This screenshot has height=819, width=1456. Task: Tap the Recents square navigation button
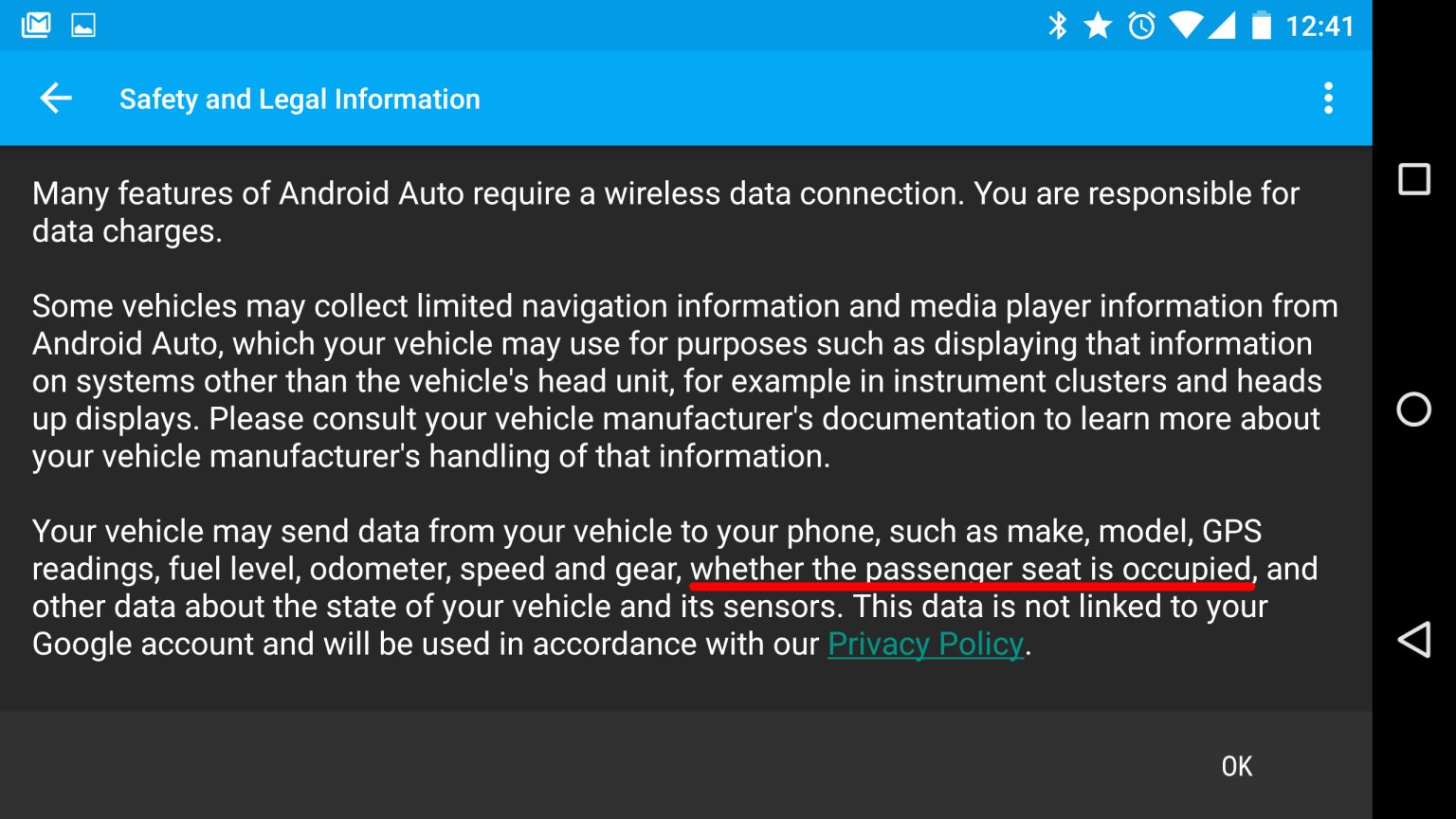[1414, 178]
